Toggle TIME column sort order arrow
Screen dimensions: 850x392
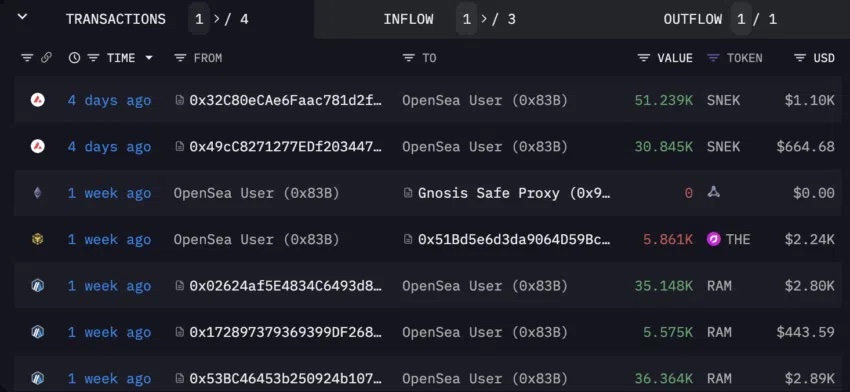(149, 57)
